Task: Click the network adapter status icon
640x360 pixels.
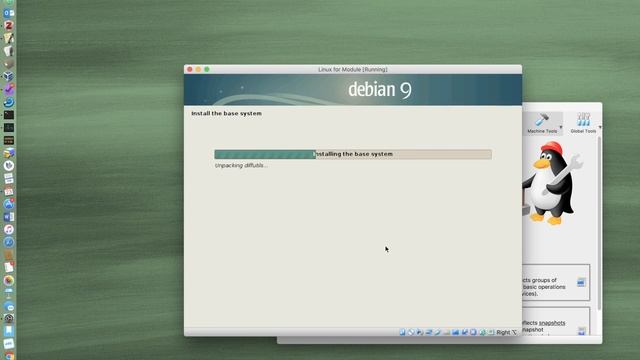Action: point(429,332)
